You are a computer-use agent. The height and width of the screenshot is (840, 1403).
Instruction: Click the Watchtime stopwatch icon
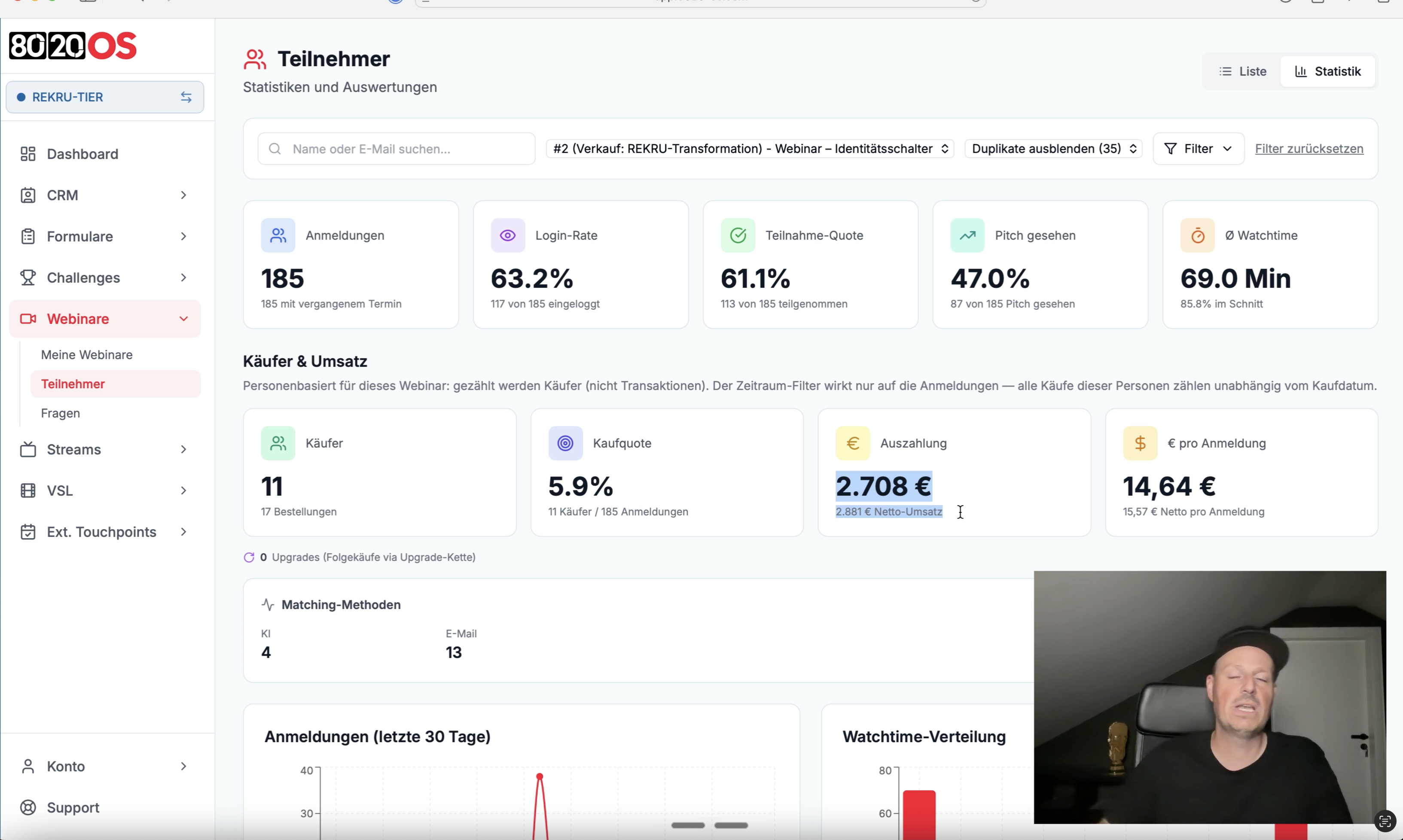[1197, 235]
